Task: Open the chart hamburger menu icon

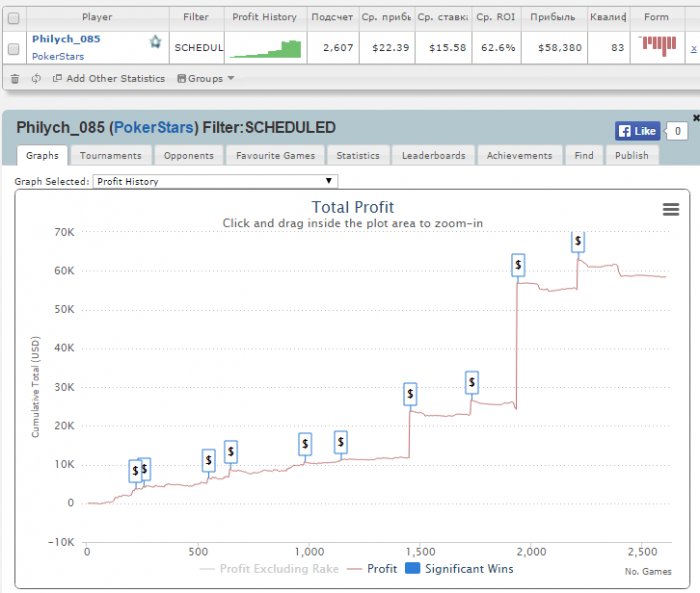Action: pyautogui.click(x=671, y=209)
